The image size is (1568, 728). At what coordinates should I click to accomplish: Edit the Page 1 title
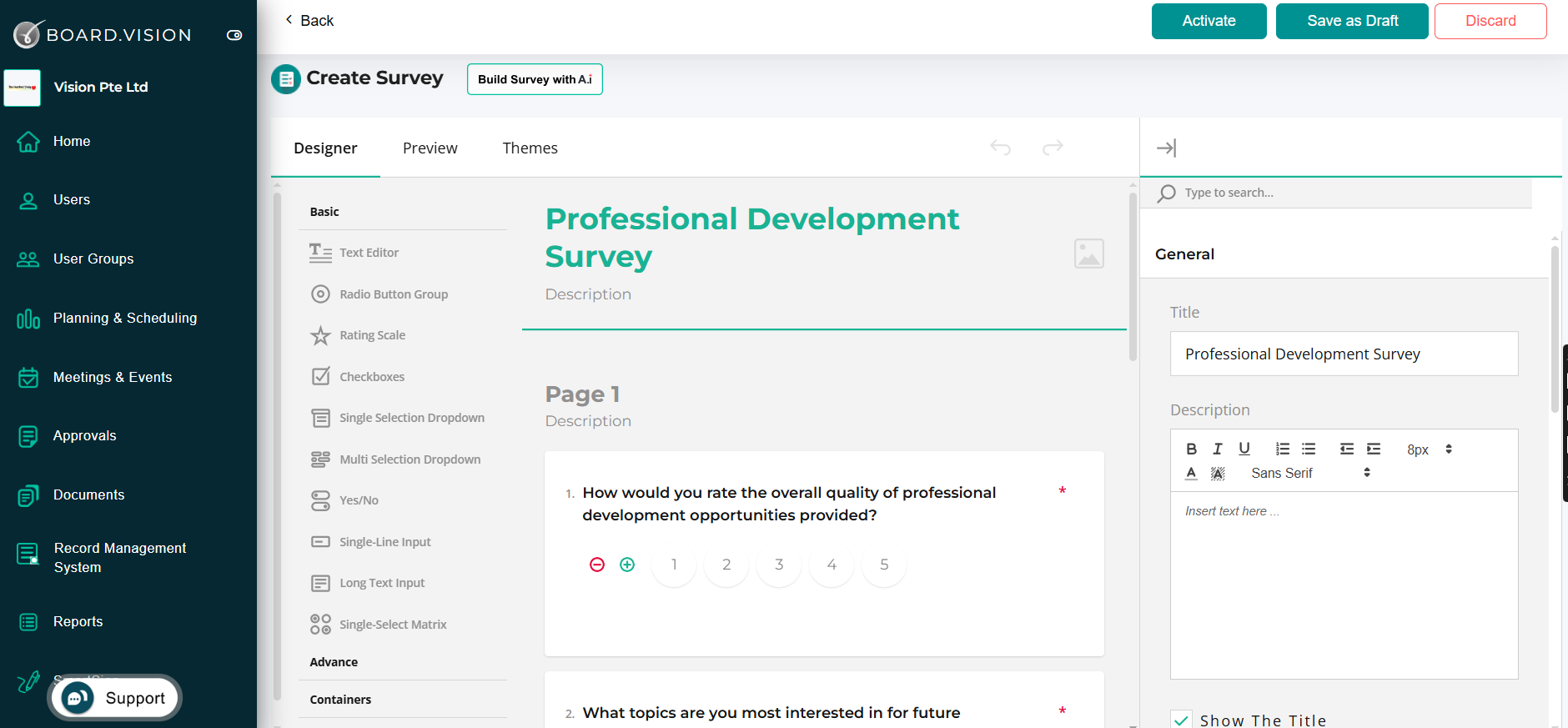coord(582,394)
